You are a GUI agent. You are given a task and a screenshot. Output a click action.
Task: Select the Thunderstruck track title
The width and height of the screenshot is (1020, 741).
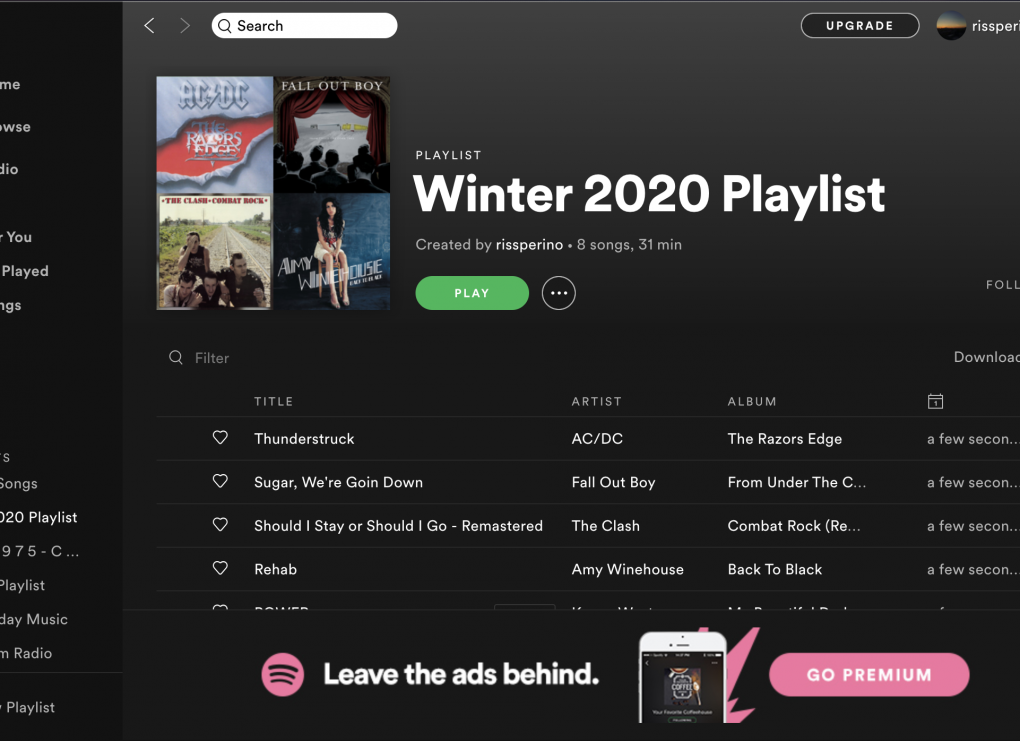click(x=304, y=438)
